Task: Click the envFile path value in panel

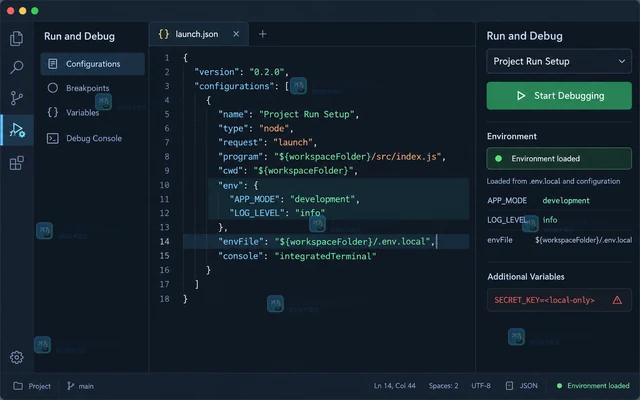Action: [x=583, y=240]
